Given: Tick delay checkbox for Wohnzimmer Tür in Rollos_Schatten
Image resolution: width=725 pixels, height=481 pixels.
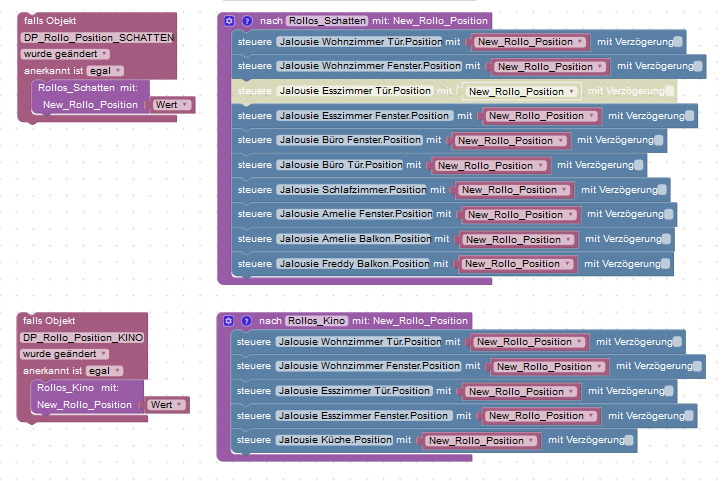Looking at the screenshot, I should [x=678, y=42].
